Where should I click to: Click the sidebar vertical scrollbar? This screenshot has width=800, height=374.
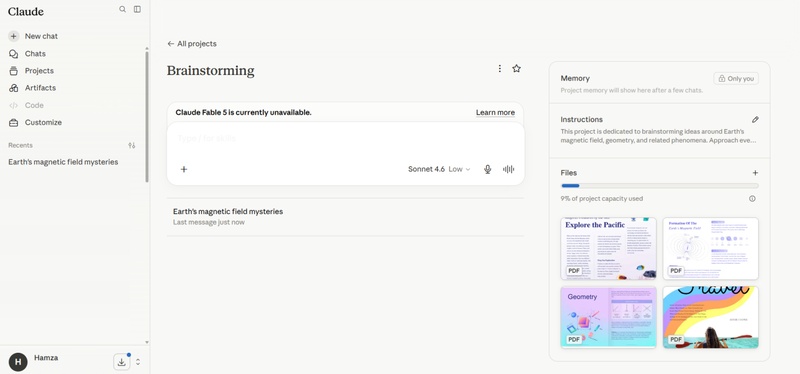147,116
